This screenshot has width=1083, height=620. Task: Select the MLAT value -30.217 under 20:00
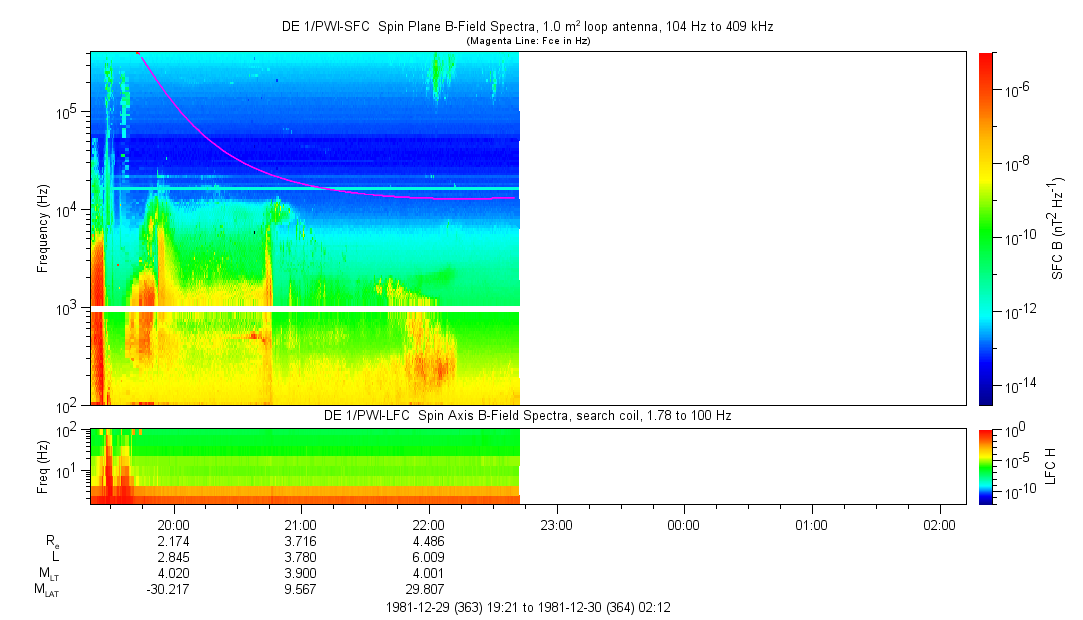point(168,590)
